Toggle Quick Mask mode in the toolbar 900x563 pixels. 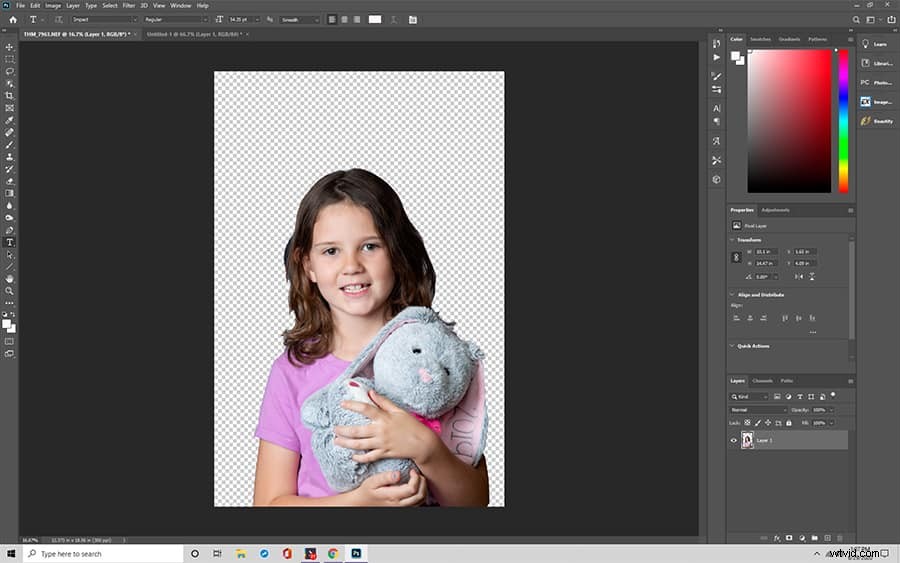(9, 341)
